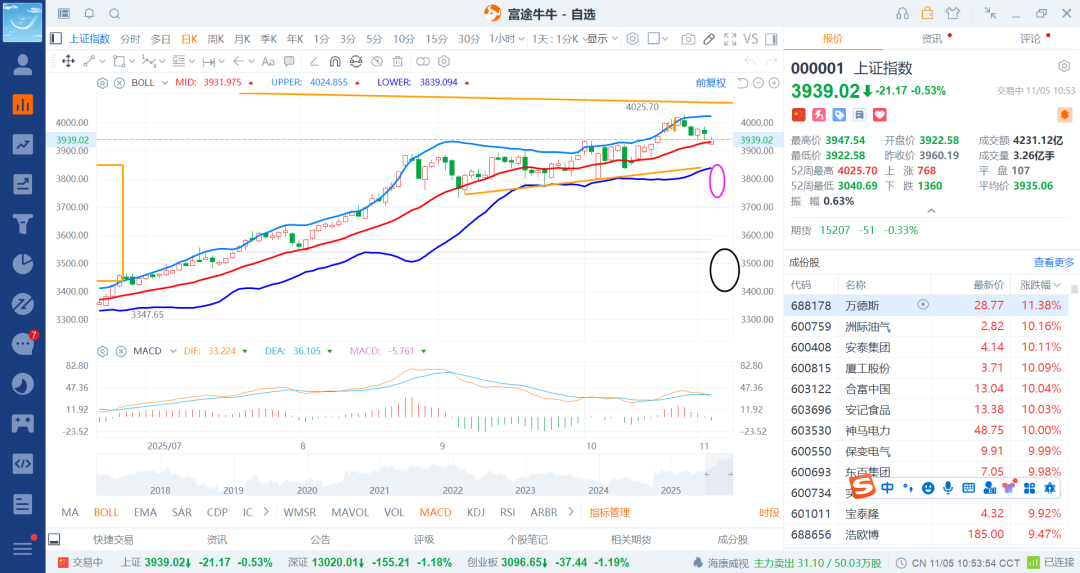Collapse the quote details chevron

click(x=931, y=211)
